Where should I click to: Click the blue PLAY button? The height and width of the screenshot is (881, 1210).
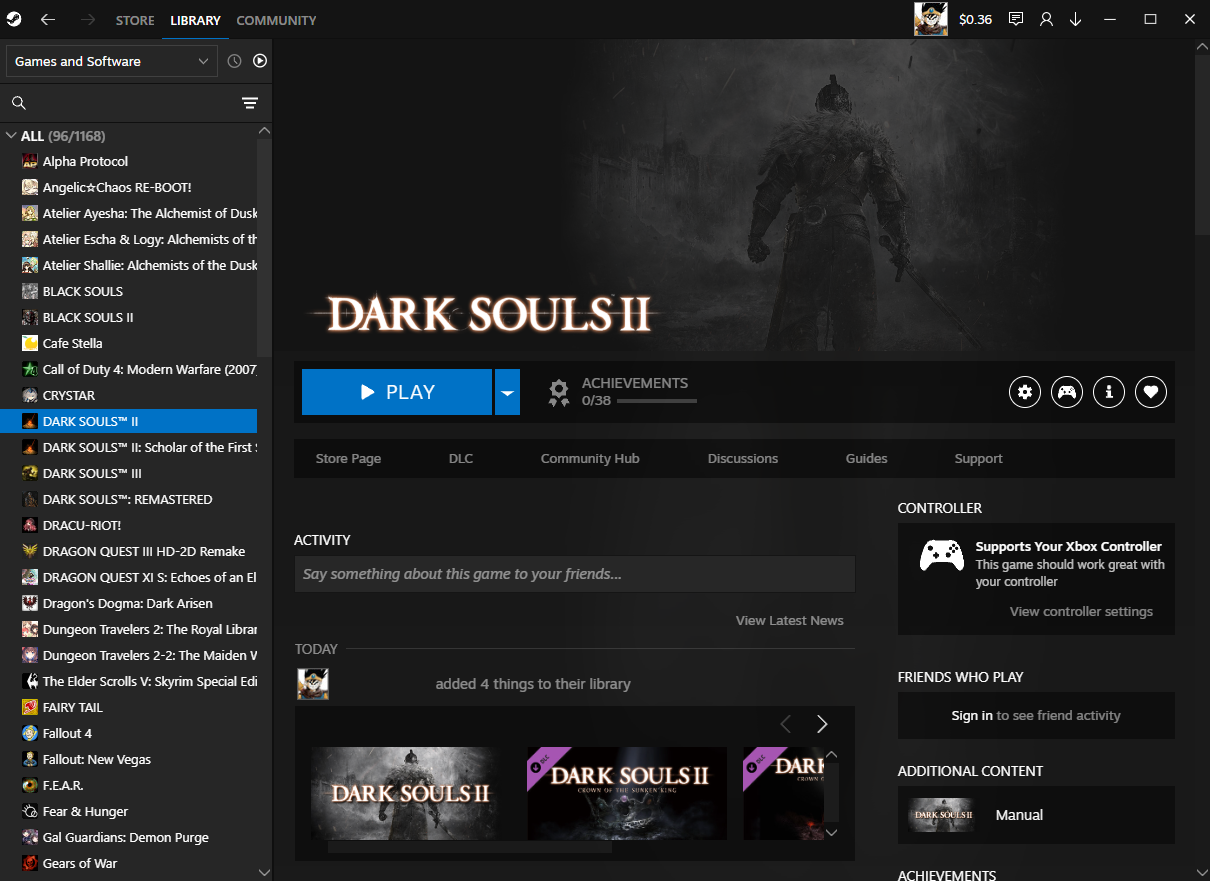397,392
